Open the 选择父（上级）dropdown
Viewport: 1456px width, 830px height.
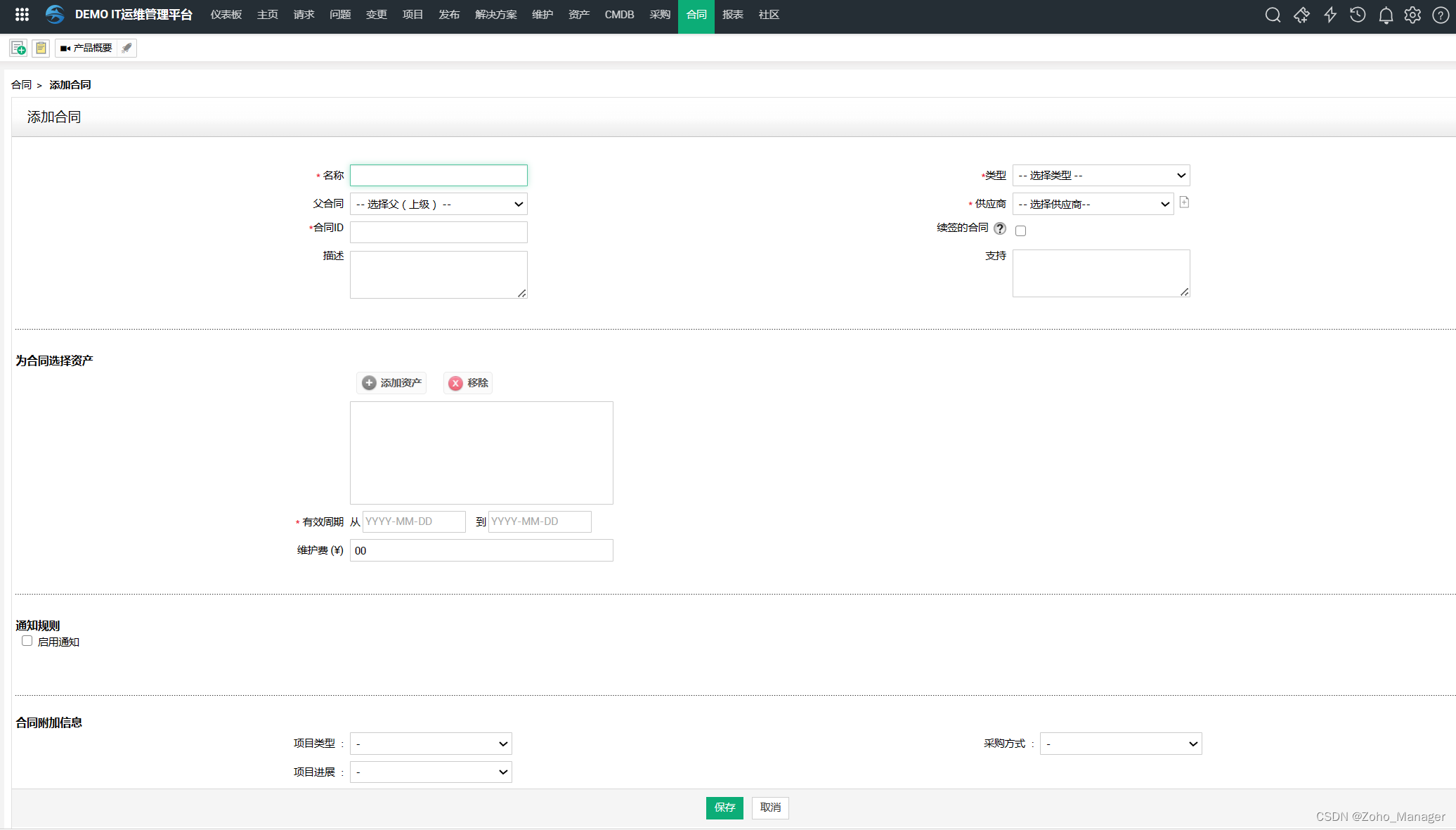pyautogui.click(x=438, y=204)
